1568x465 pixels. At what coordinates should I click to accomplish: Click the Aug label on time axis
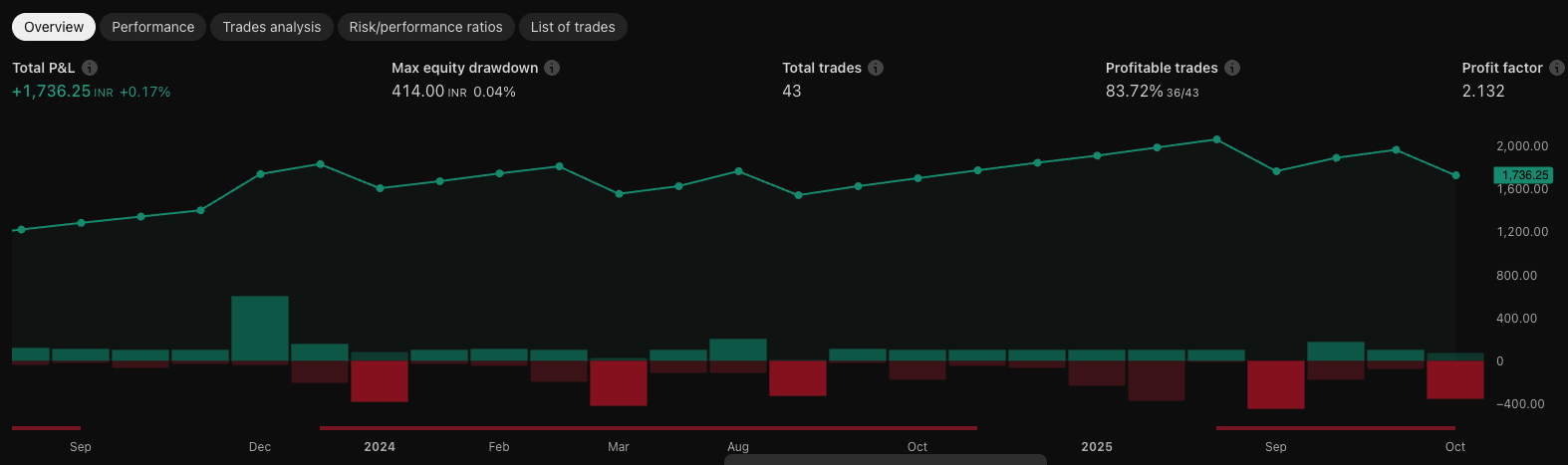coord(738,447)
